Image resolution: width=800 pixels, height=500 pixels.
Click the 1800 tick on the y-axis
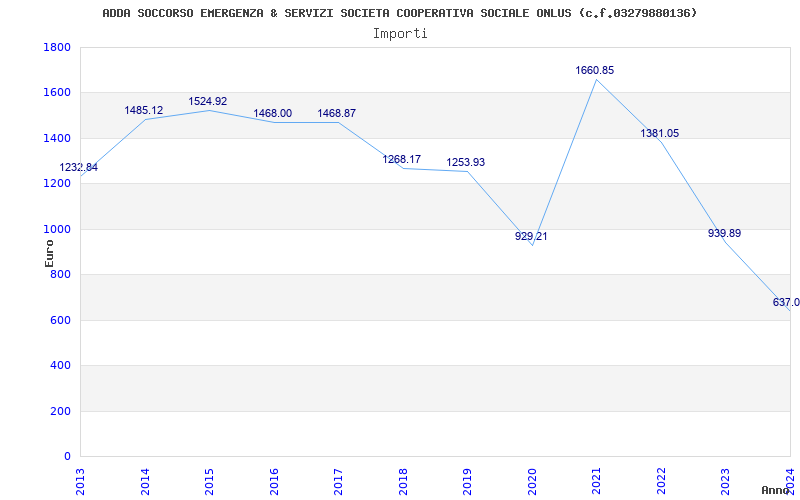[x=57, y=48]
